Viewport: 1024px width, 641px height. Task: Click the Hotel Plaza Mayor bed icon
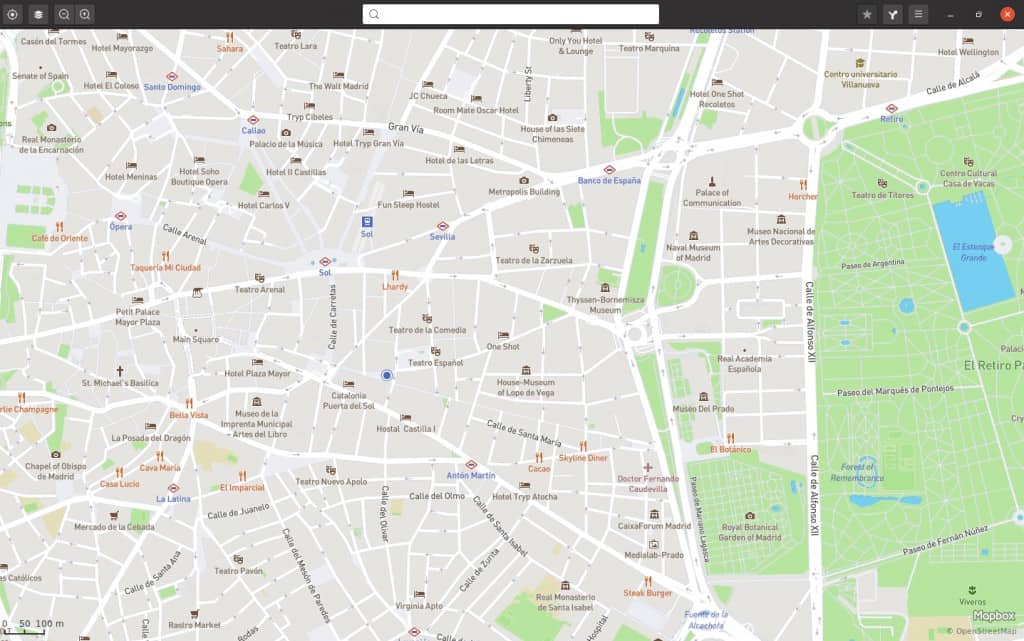tap(257, 362)
